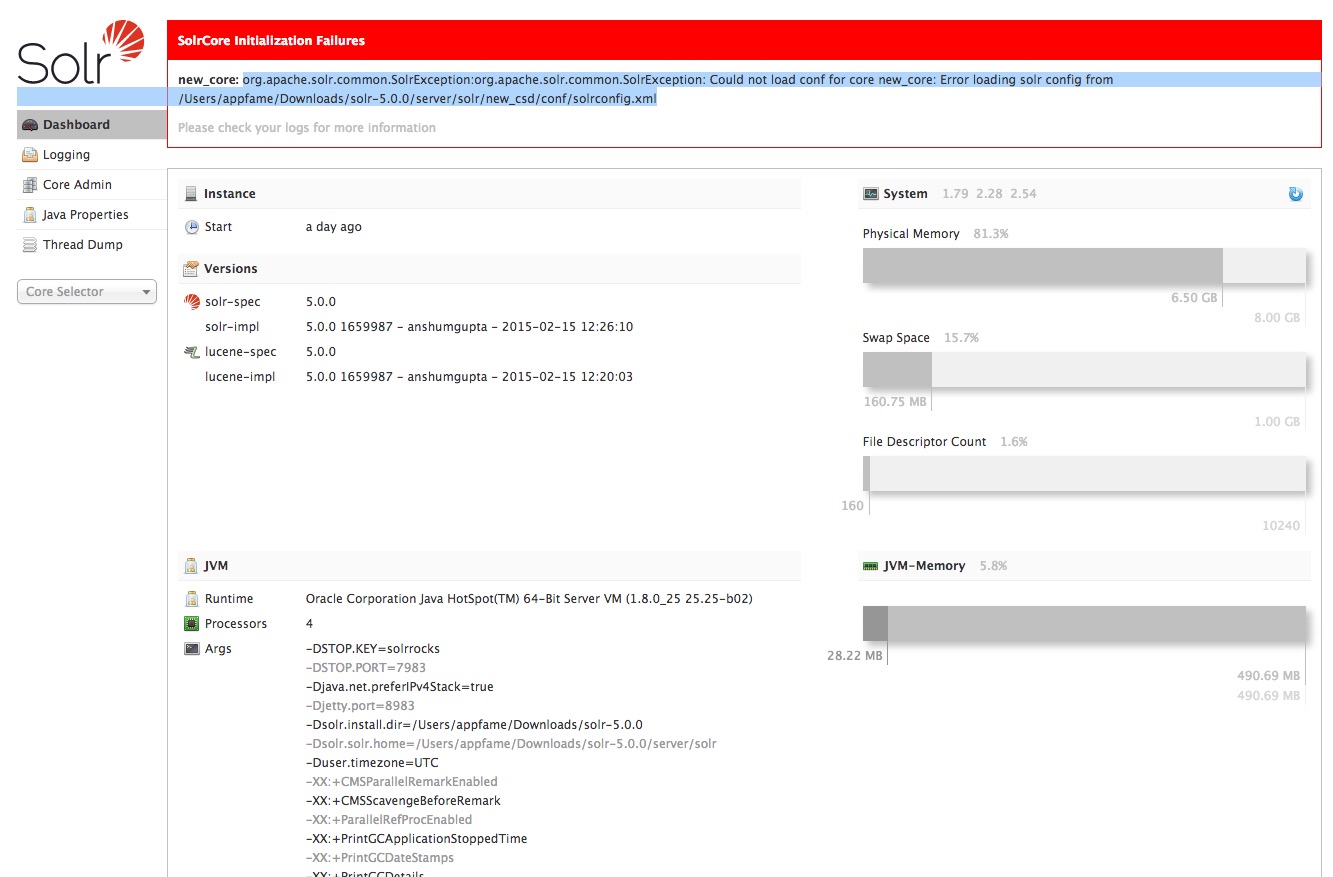Refresh system stats with reload icon
The image size is (1333, 877).
(1296, 194)
